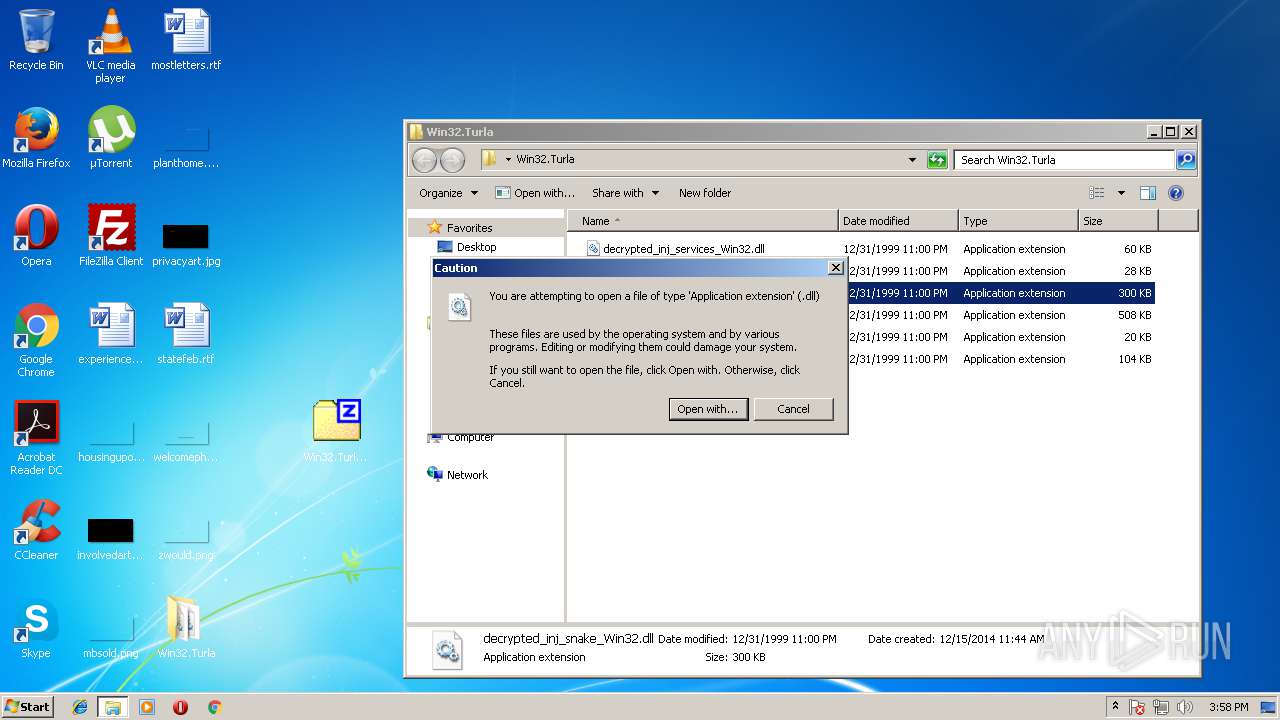The width and height of the screenshot is (1280, 720).
Task: Open the Organize dropdown menu
Action: point(448,193)
